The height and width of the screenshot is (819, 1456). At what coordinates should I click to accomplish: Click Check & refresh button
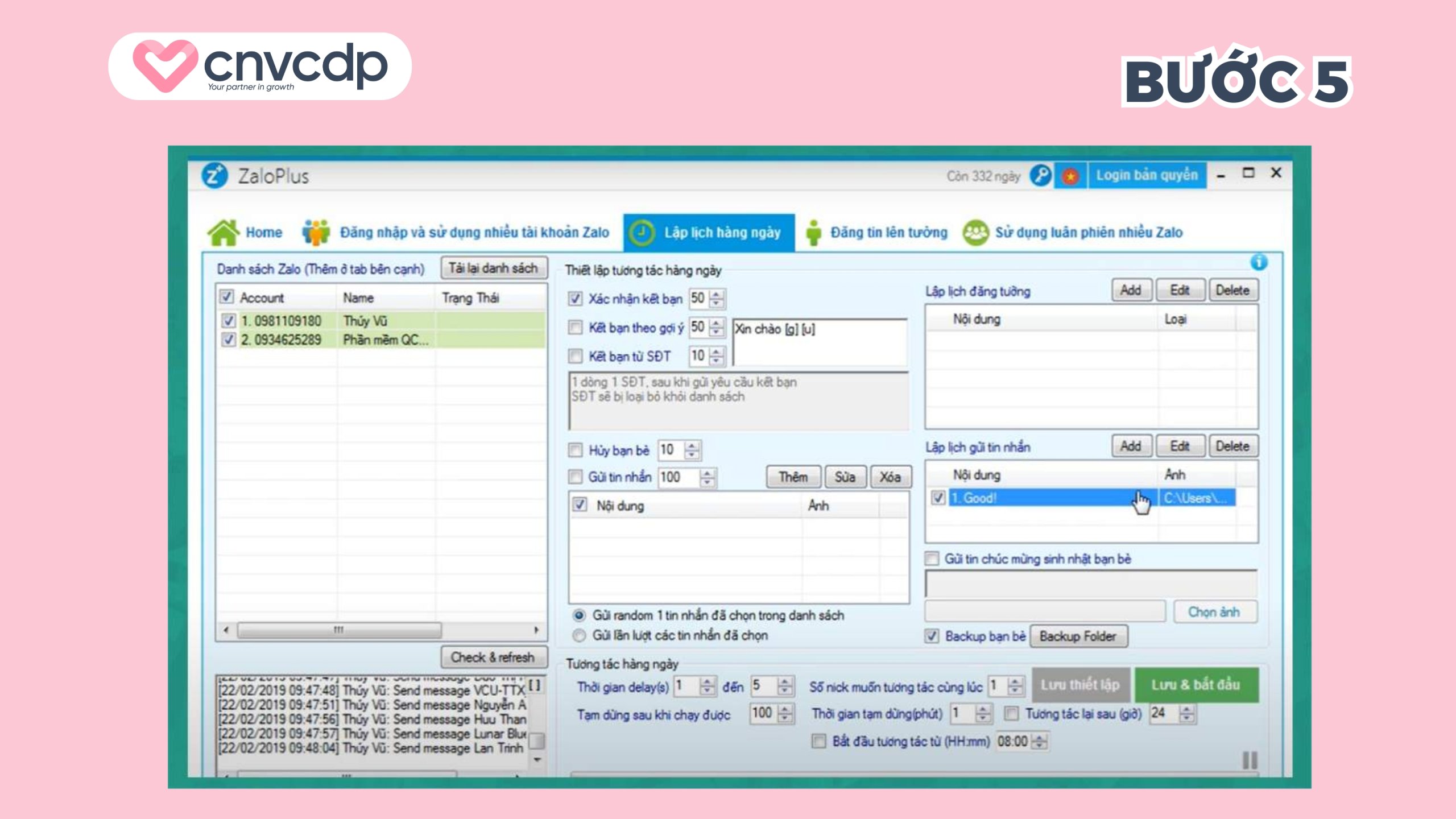pos(494,657)
